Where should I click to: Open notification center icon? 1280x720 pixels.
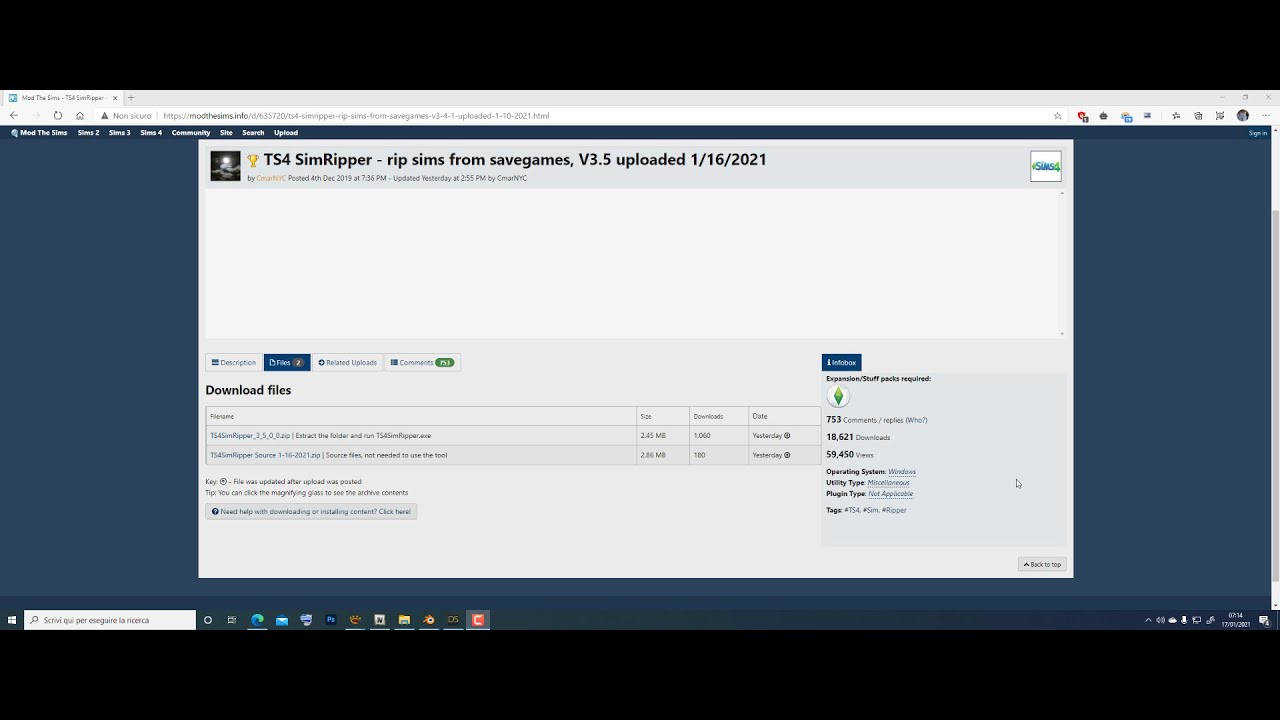coord(1264,620)
